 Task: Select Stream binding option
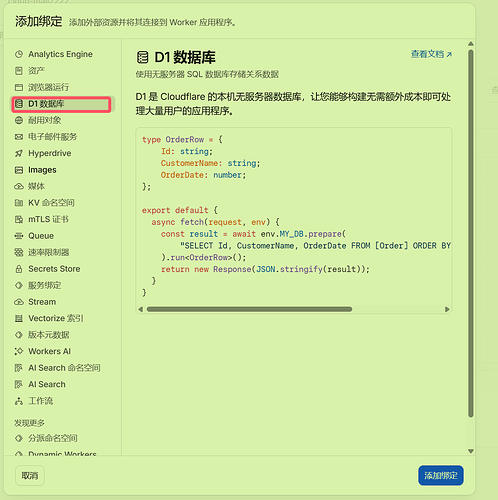pos(63,302)
